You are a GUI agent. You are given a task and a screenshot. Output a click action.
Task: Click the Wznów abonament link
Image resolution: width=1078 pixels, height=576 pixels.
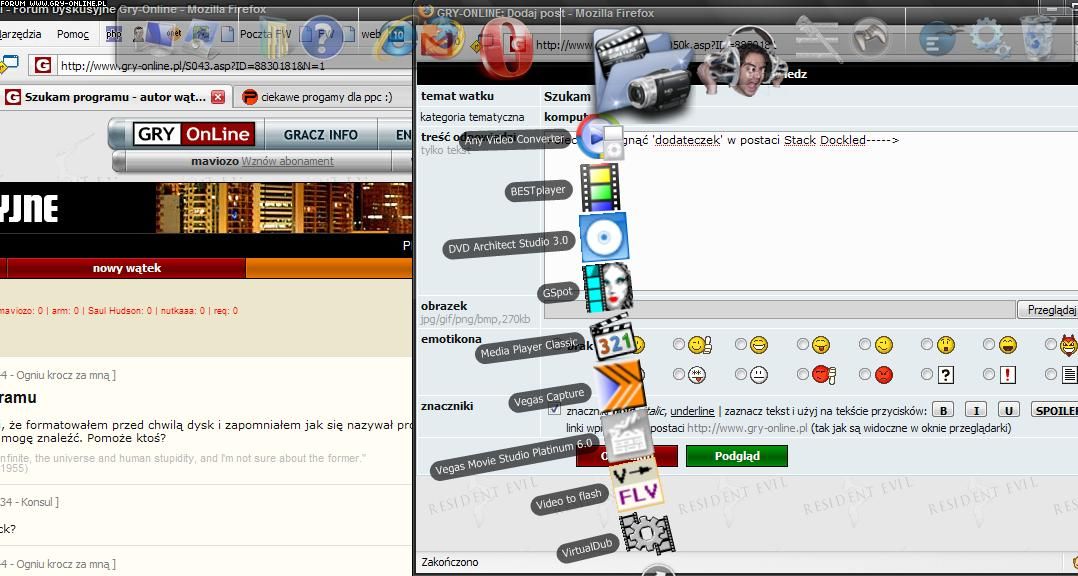coord(287,161)
